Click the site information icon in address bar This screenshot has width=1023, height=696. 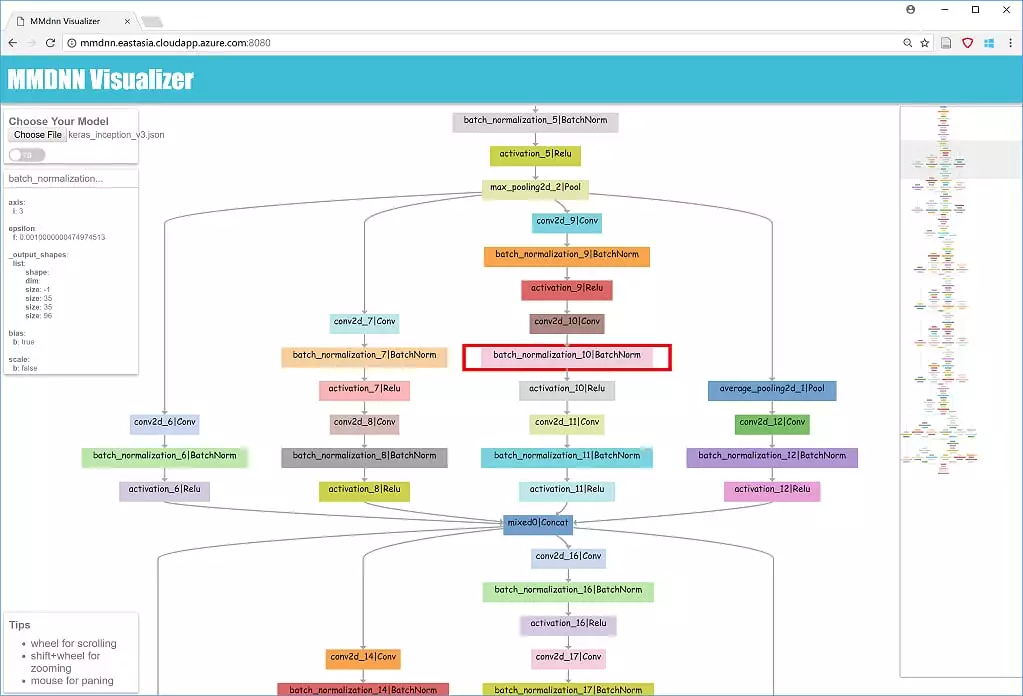click(72, 43)
